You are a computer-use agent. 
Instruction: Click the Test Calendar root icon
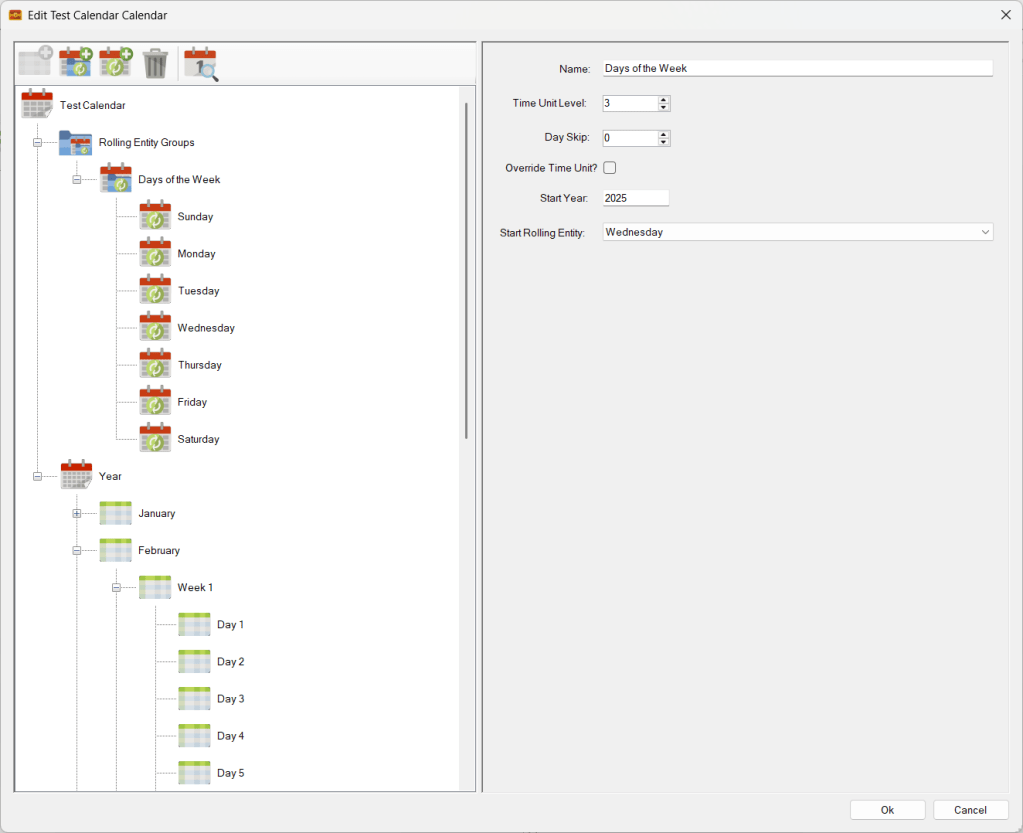point(37,105)
